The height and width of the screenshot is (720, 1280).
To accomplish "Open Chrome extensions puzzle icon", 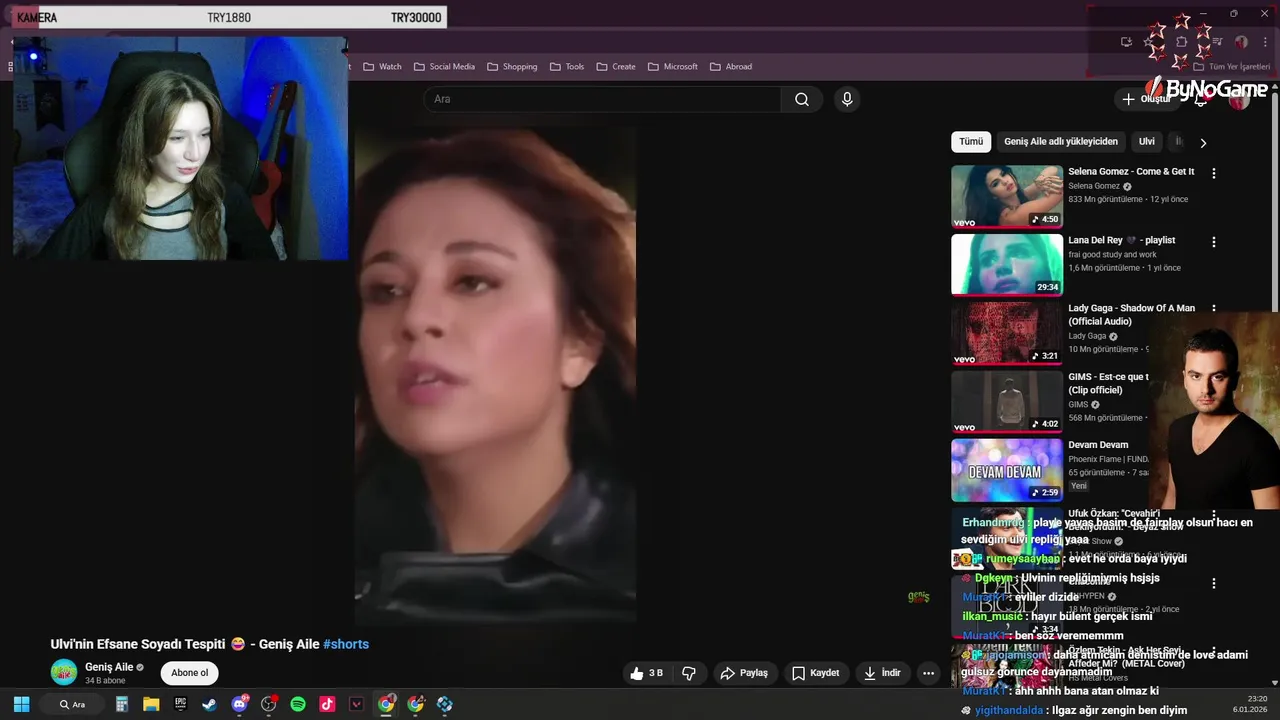I will (1181, 42).
